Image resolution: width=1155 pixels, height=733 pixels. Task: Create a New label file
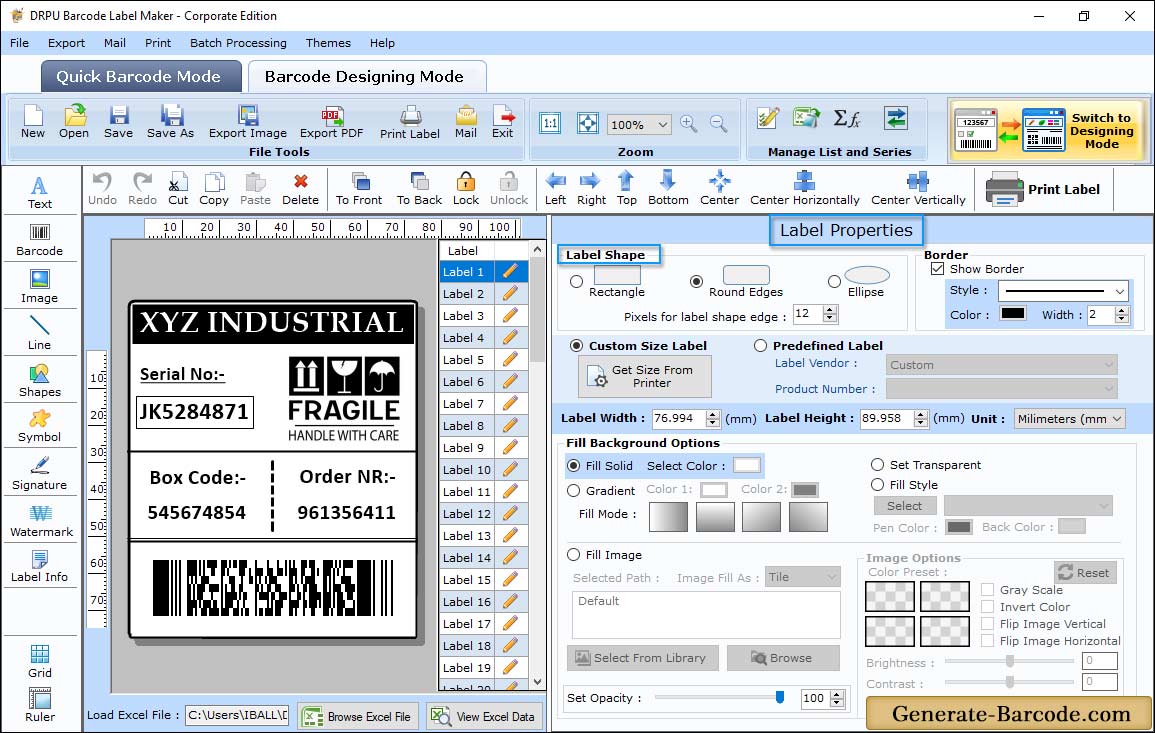pos(33,122)
